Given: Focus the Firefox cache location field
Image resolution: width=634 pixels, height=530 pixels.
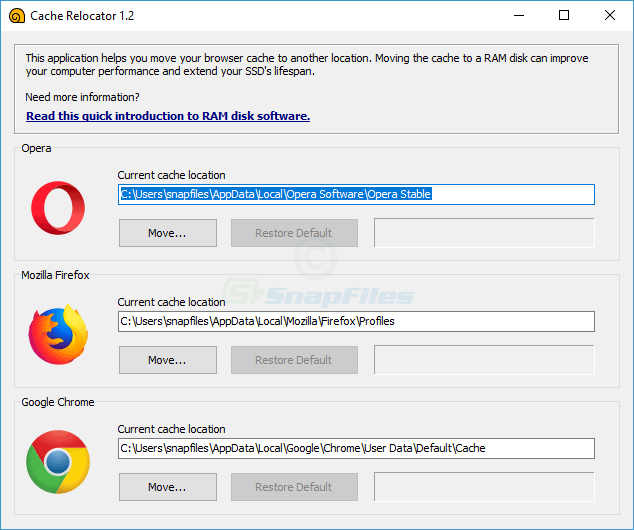Looking at the screenshot, I should (x=356, y=321).
